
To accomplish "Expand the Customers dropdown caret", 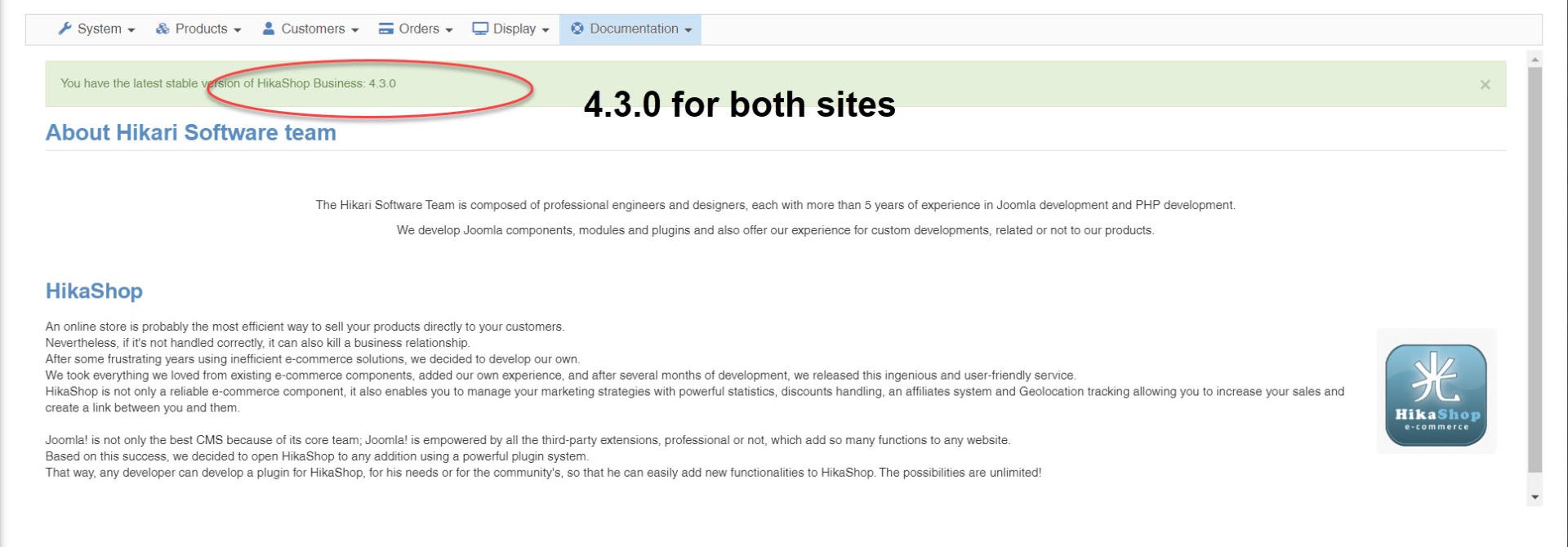I will point(355,30).
